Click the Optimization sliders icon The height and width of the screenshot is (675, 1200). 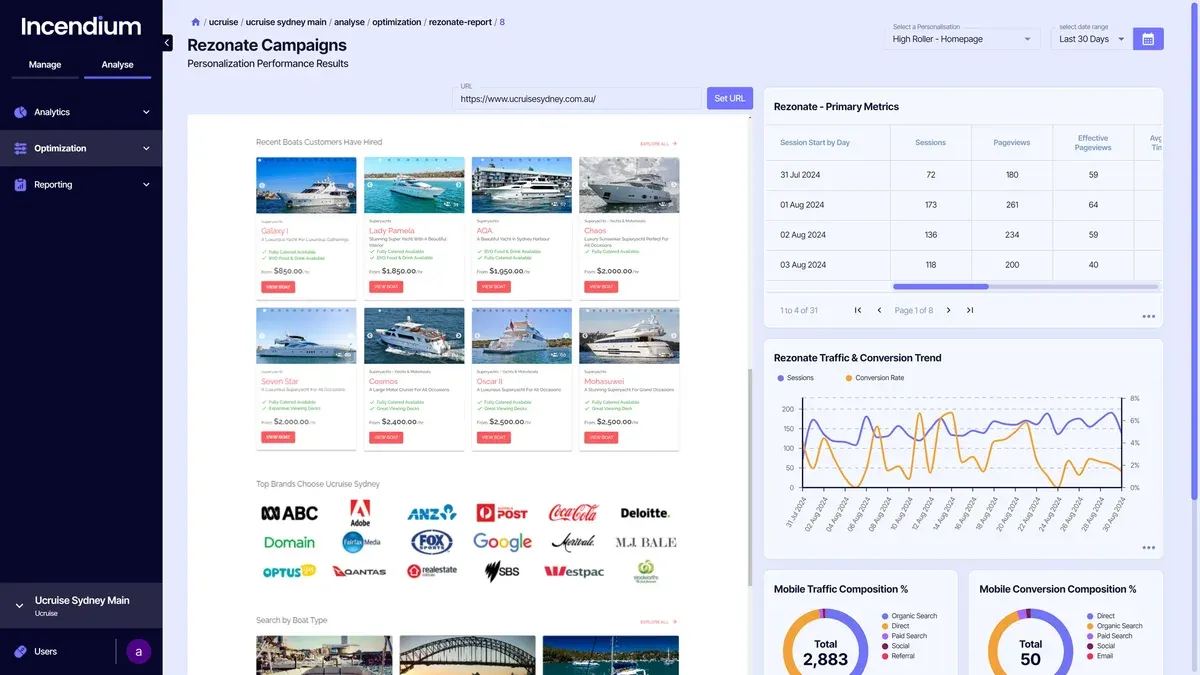coord(20,148)
